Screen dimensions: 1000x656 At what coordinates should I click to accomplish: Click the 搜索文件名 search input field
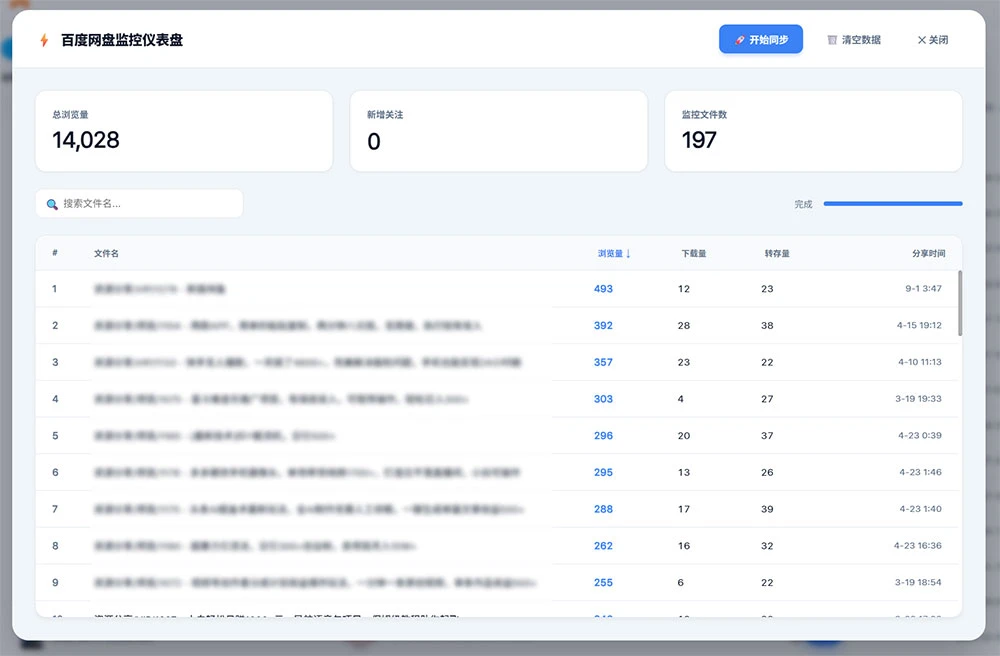(x=145, y=204)
